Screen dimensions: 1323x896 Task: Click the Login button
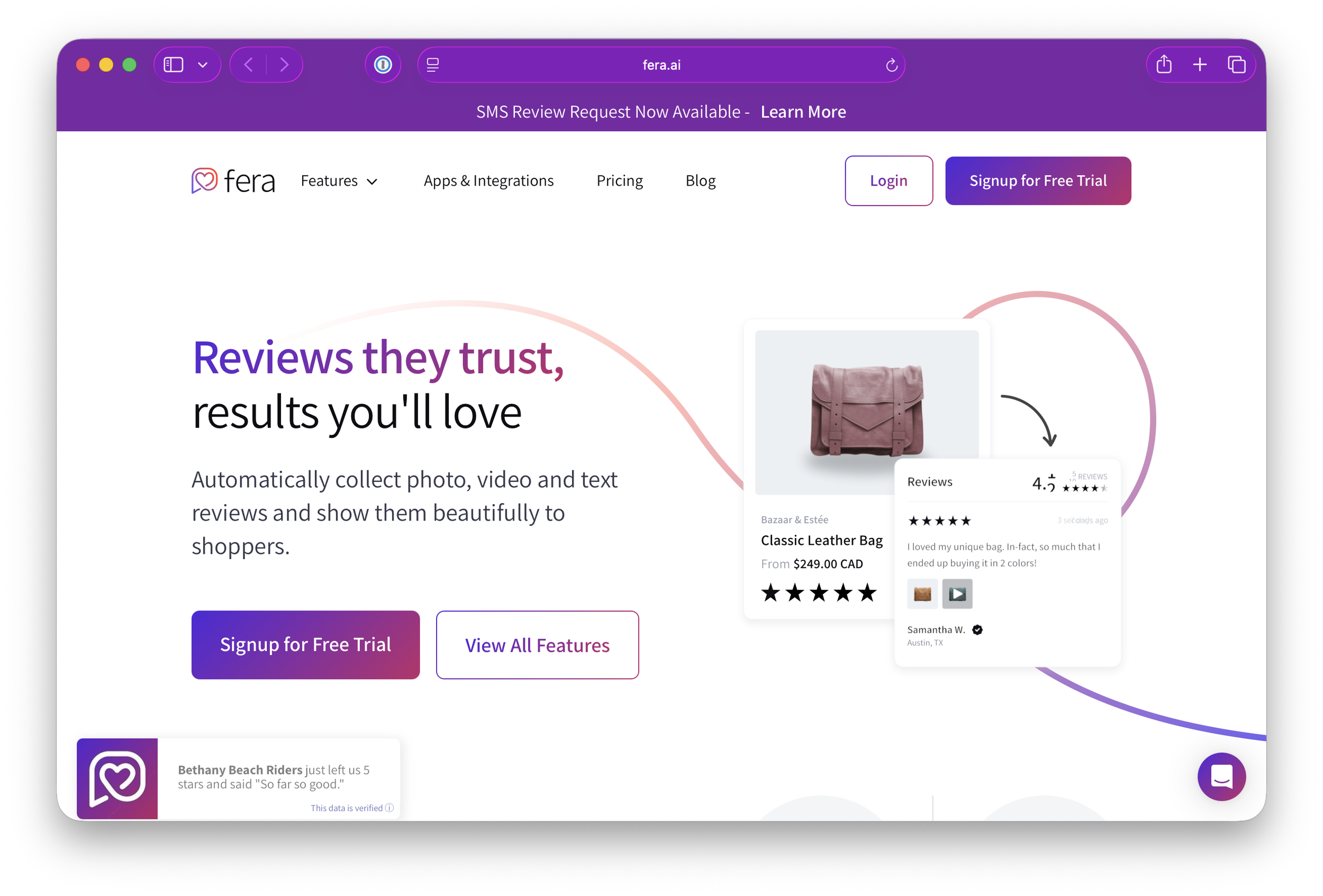(x=889, y=181)
